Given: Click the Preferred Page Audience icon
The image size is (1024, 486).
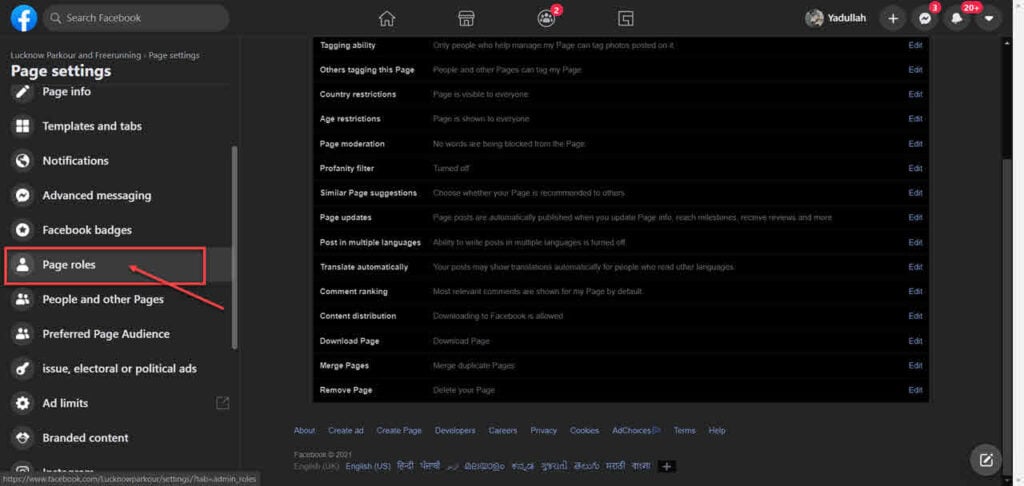Looking at the screenshot, I should tap(23, 334).
